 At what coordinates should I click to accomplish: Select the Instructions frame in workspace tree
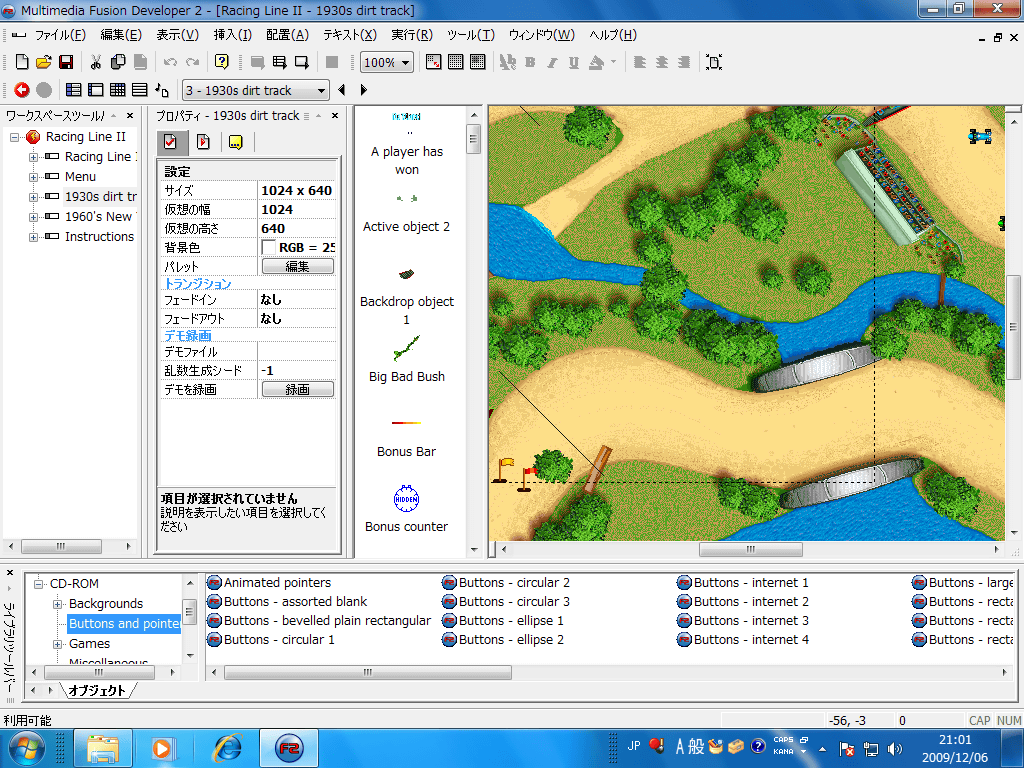pyautogui.click(x=99, y=236)
